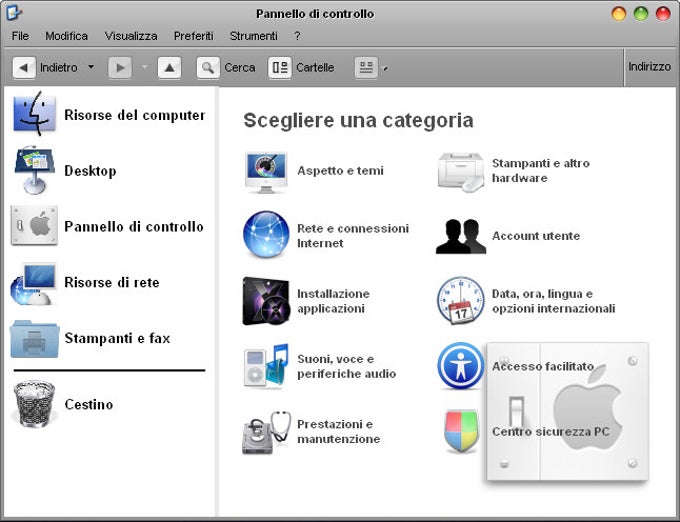
Task: Click the Finder face Risorse del computer icon
Action: pyautogui.click(x=34, y=114)
